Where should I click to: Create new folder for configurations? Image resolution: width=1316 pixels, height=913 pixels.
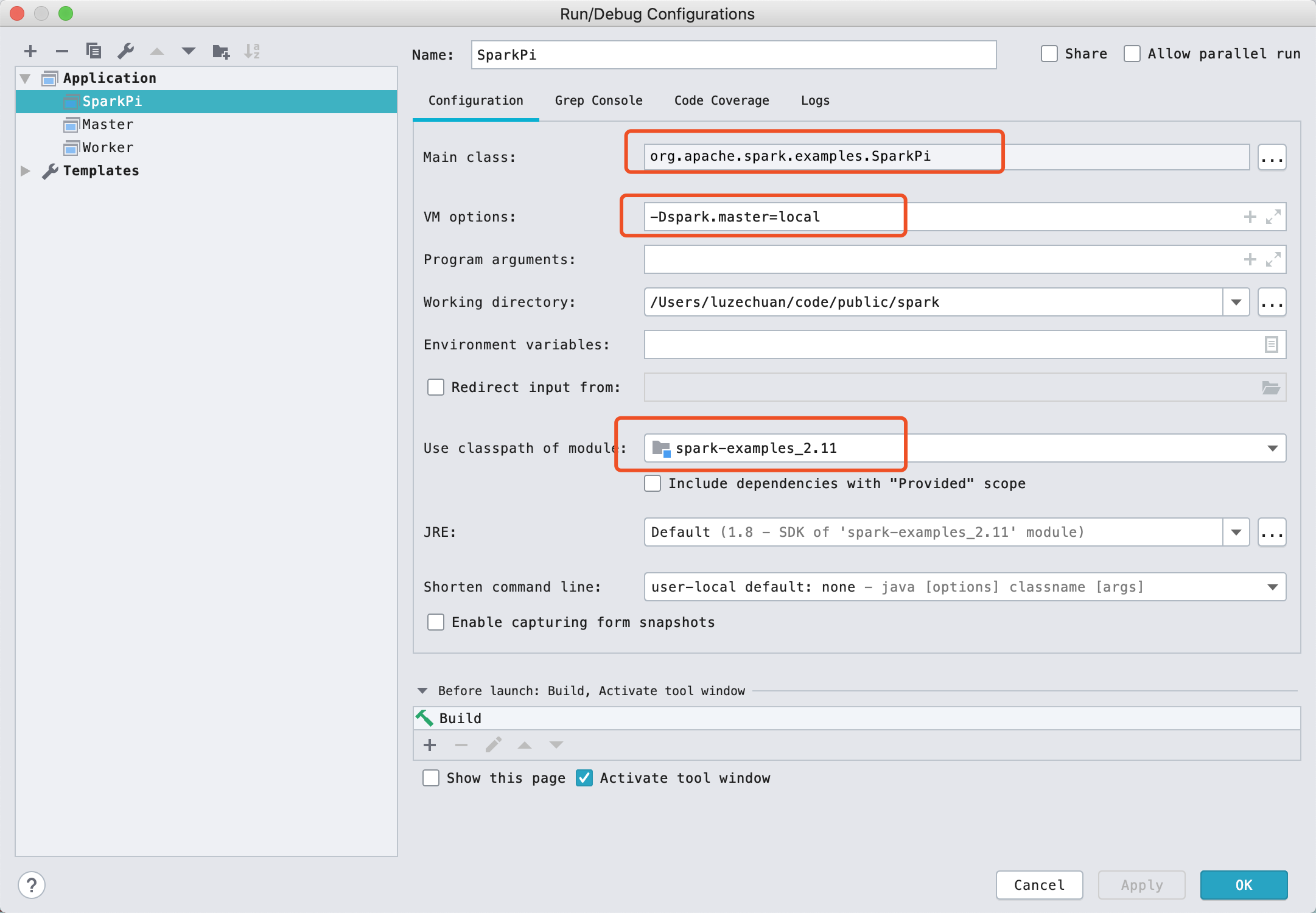[x=221, y=51]
